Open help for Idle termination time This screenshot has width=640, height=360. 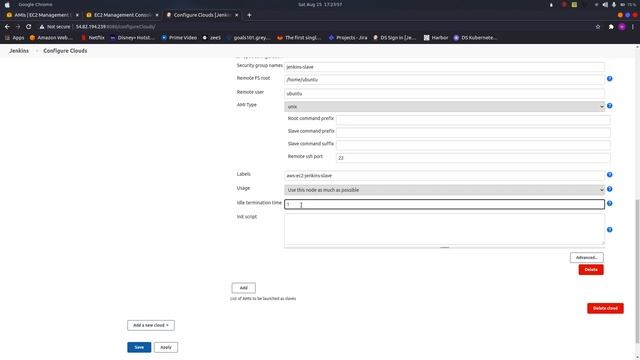click(x=609, y=203)
